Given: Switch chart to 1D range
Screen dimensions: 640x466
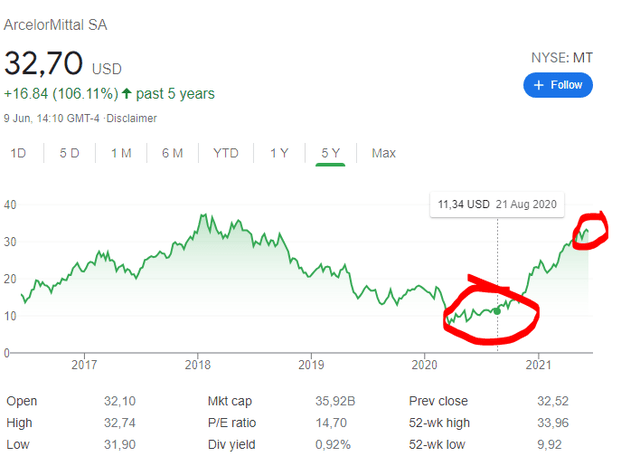Looking at the screenshot, I should point(18,153).
